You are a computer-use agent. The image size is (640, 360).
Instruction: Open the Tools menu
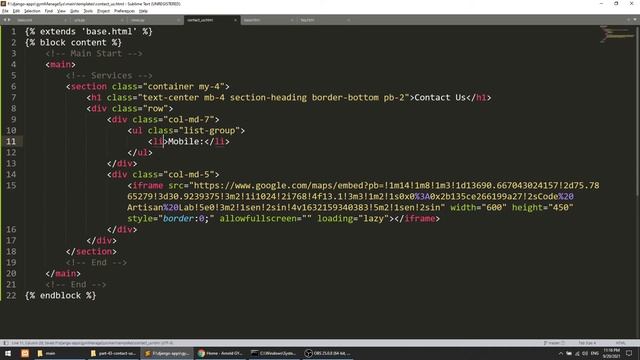pyautogui.click(x=88, y=11)
